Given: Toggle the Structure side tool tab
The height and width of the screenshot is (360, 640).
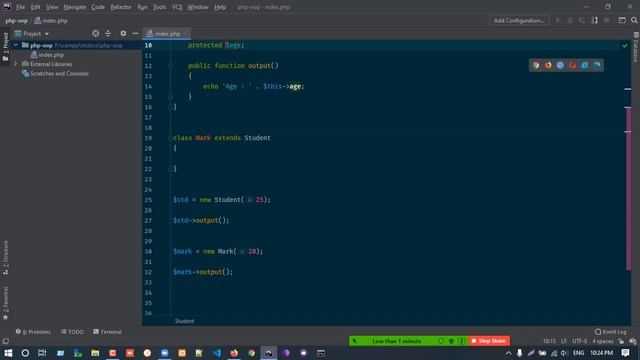Looking at the screenshot, I should [5, 258].
